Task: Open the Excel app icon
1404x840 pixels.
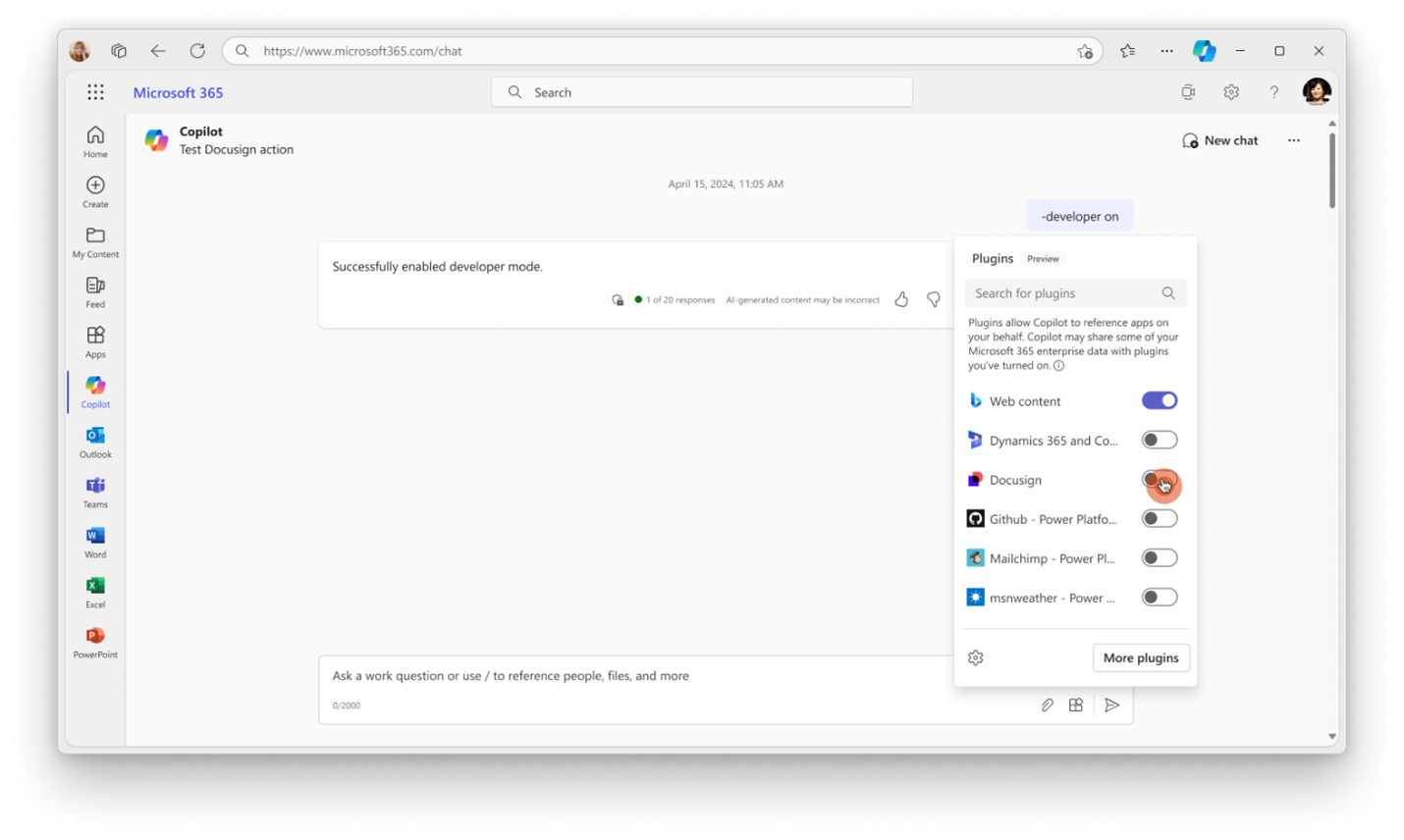Action: (94, 591)
